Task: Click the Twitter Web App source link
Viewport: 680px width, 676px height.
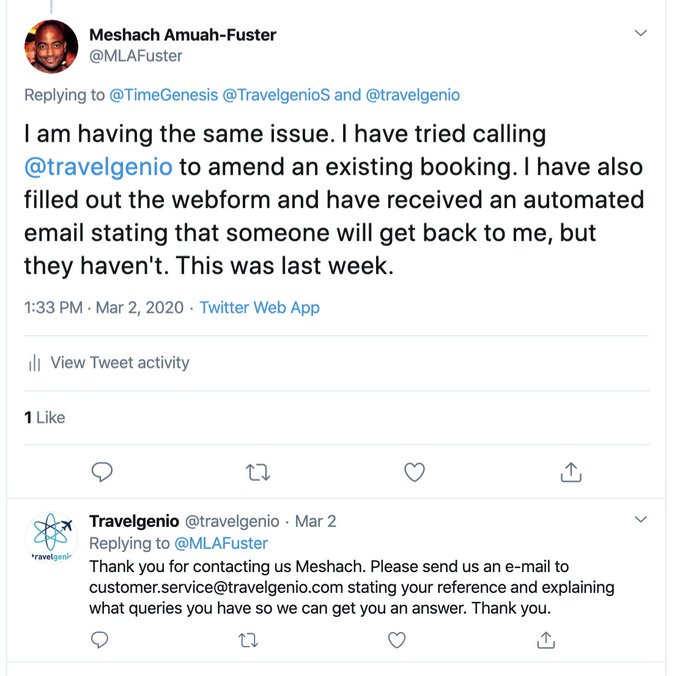Action: (259, 308)
